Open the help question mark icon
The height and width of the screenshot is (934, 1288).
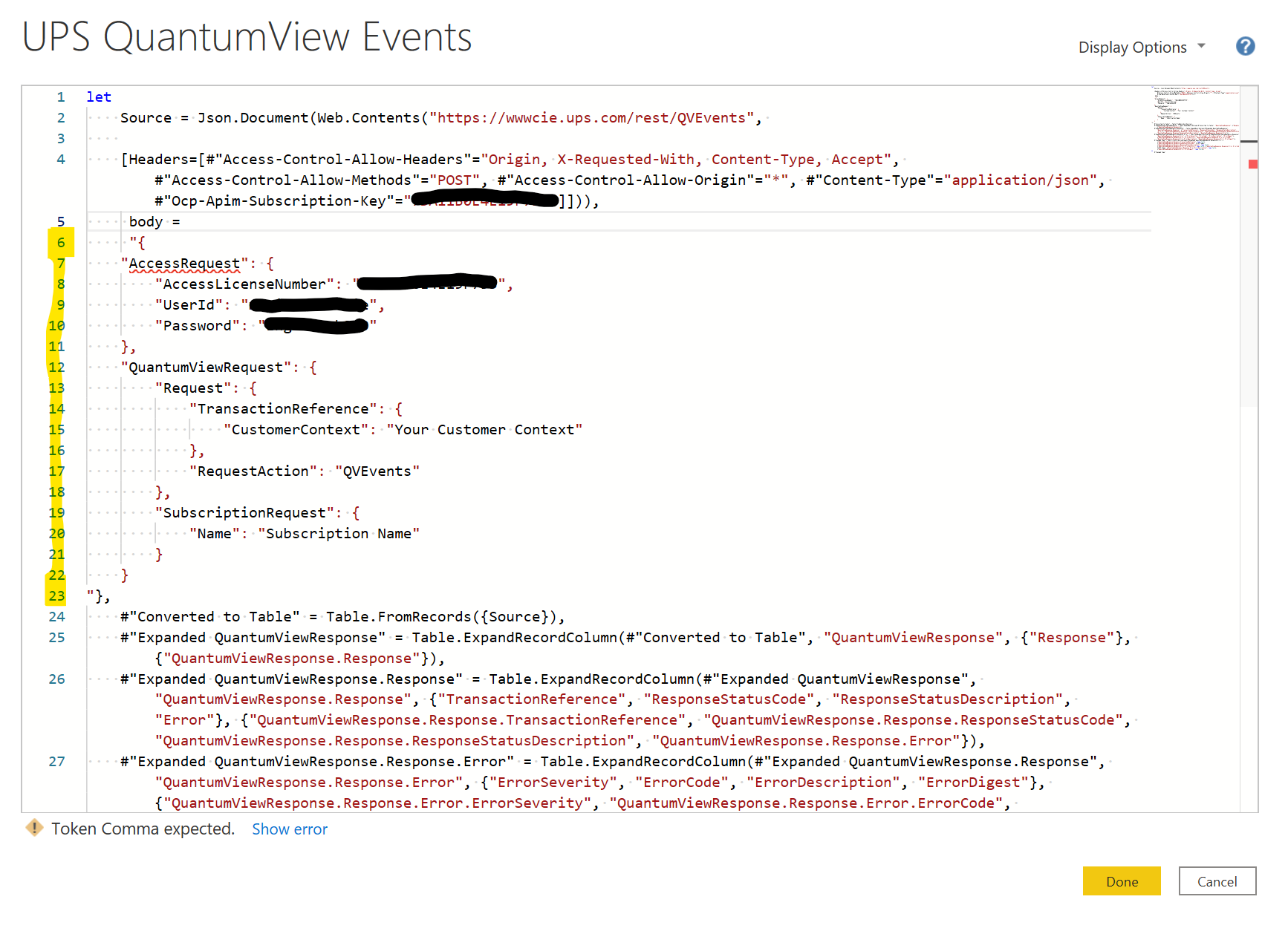[x=1245, y=47]
